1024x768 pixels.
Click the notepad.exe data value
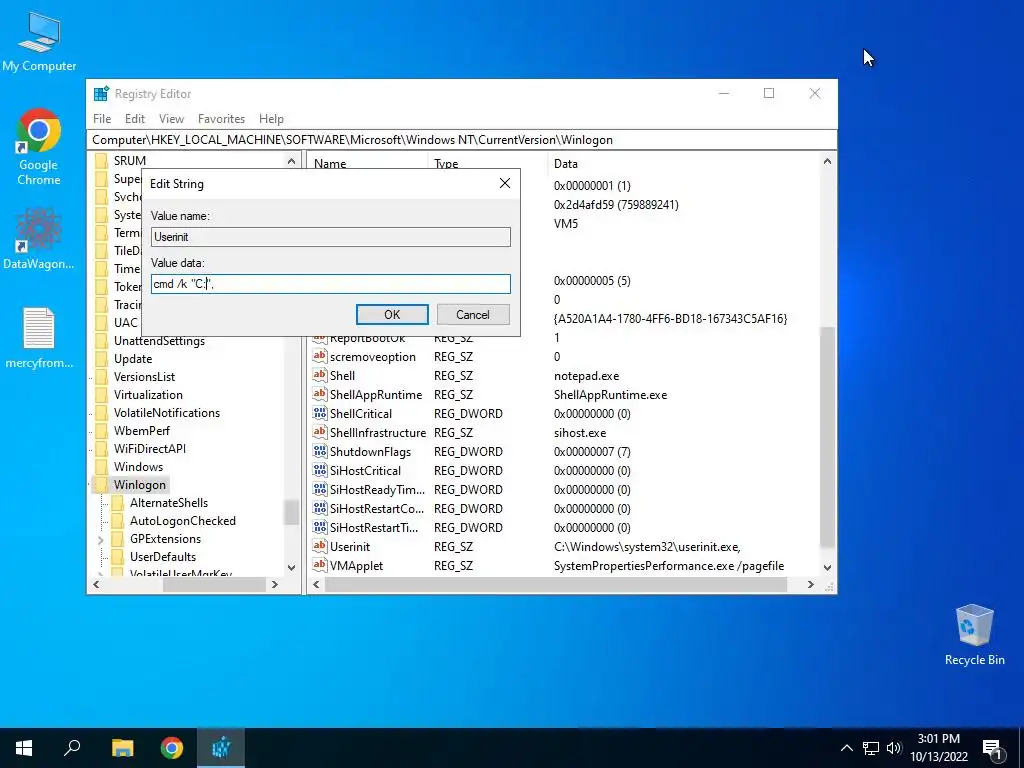tap(586, 376)
